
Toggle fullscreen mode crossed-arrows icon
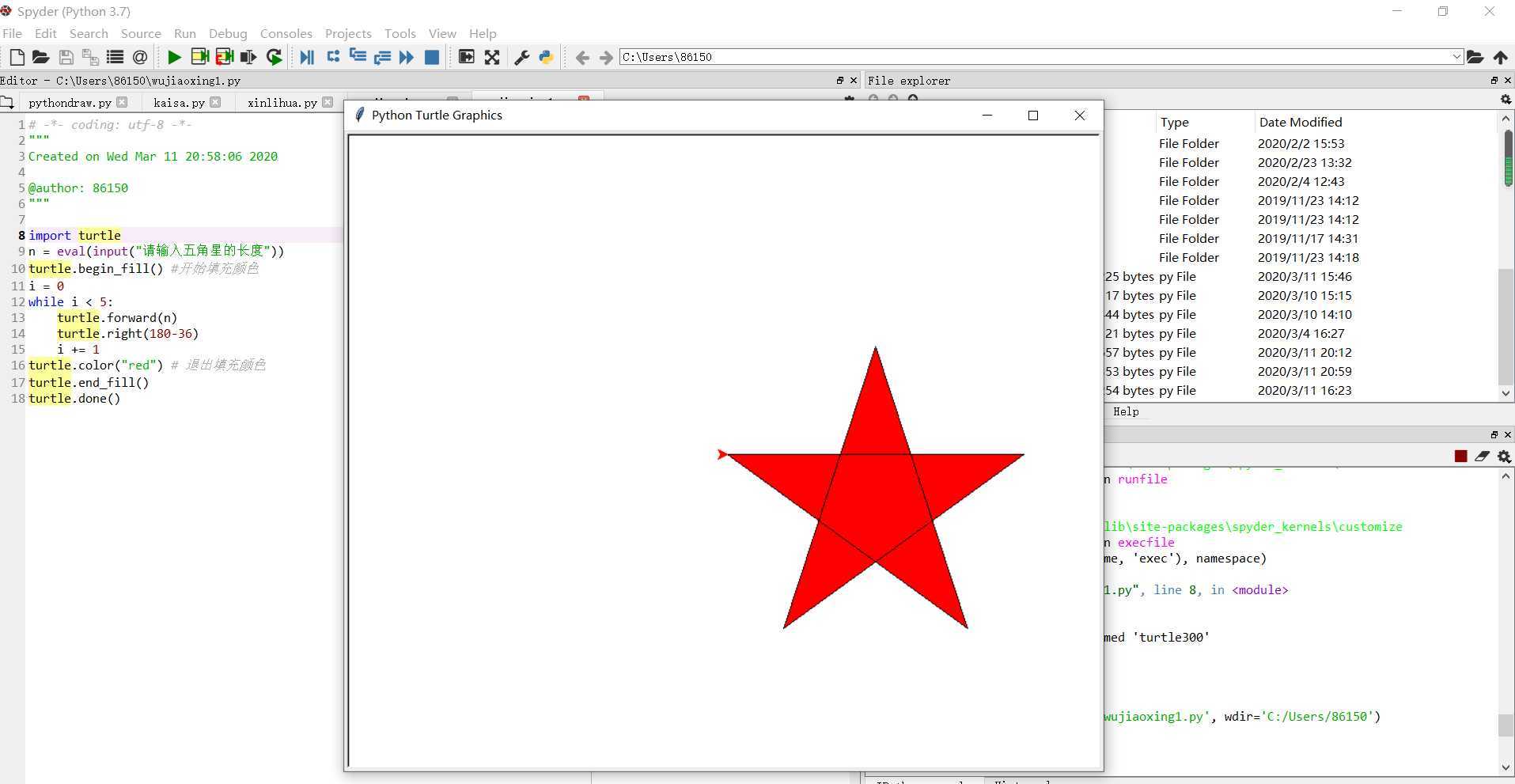(492, 57)
